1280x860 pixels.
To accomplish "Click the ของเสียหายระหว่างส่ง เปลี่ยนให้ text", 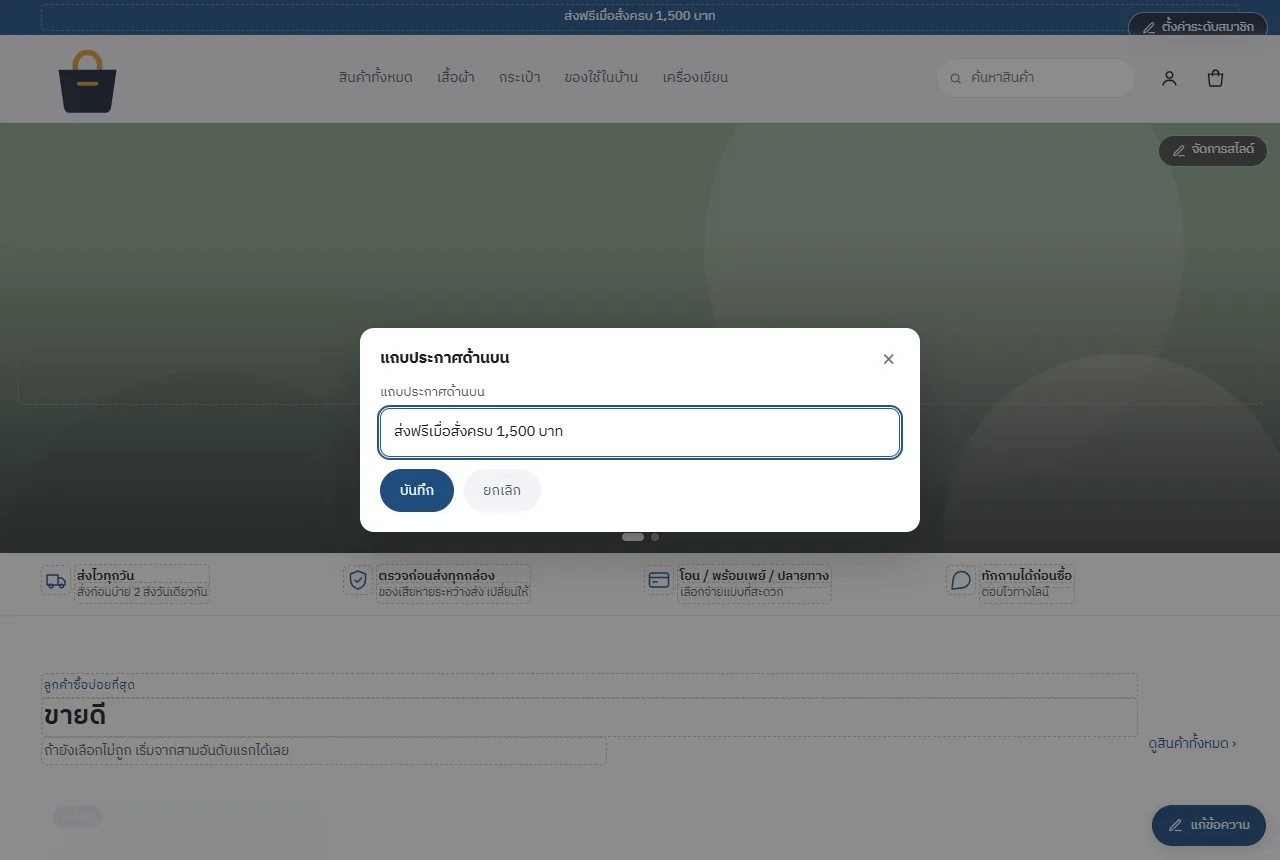I will pyautogui.click(x=453, y=593).
